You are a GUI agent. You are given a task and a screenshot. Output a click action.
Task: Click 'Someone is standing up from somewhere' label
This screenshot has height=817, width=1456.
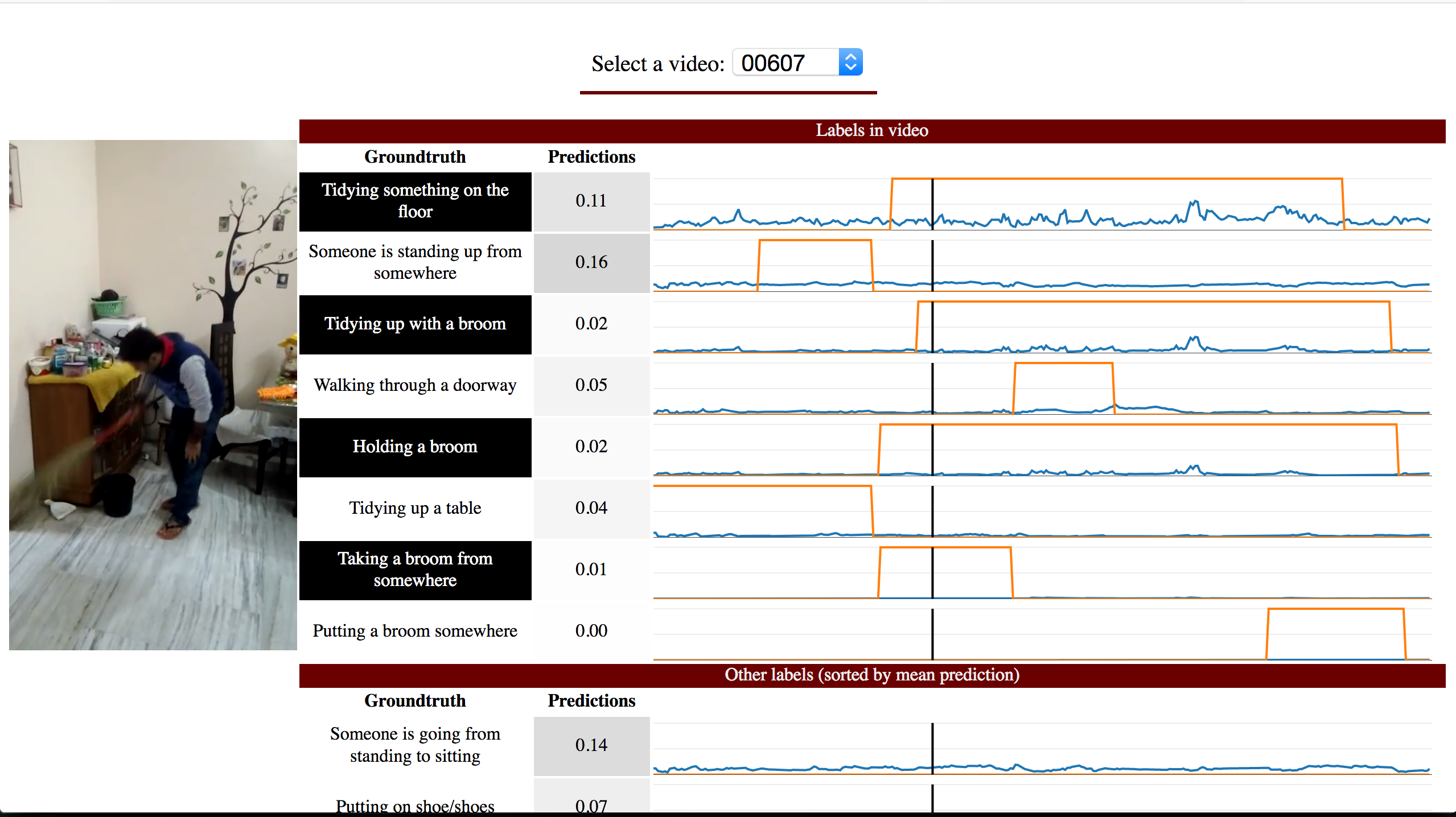click(415, 262)
